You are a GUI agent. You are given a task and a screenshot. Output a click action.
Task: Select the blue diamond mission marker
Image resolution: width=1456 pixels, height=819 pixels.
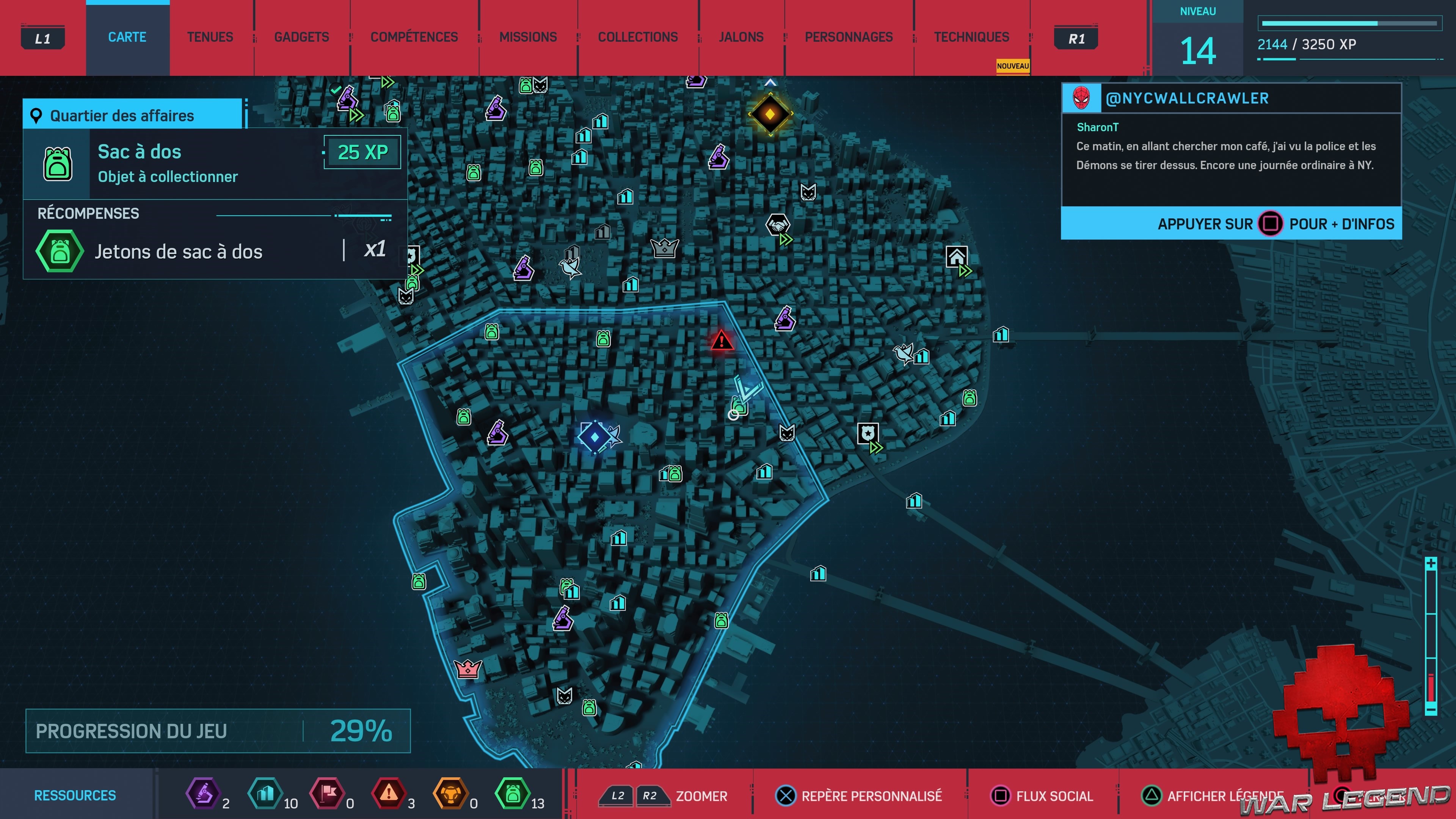pyautogui.click(x=595, y=437)
